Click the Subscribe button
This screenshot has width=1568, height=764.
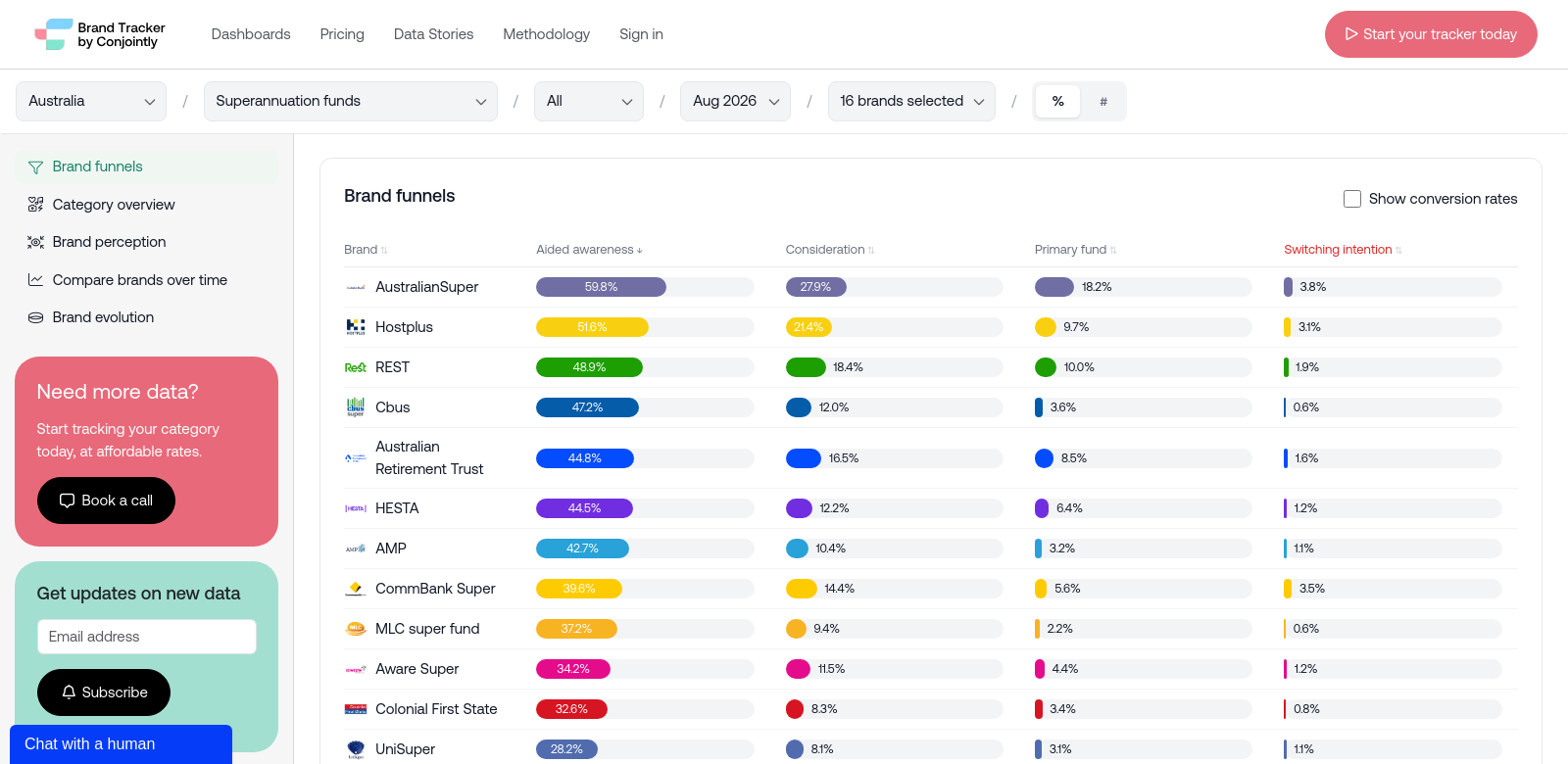point(104,692)
